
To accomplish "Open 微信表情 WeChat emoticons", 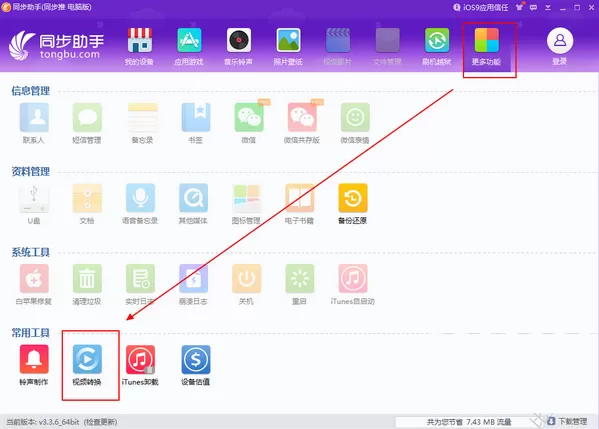I will pos(355,123).
